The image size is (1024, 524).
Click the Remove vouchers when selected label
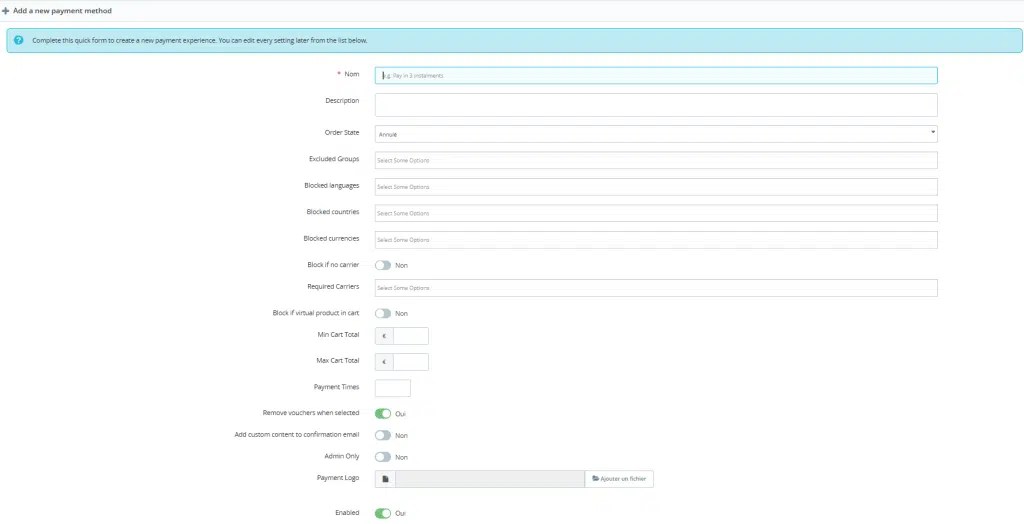click(x=311, y=413)
